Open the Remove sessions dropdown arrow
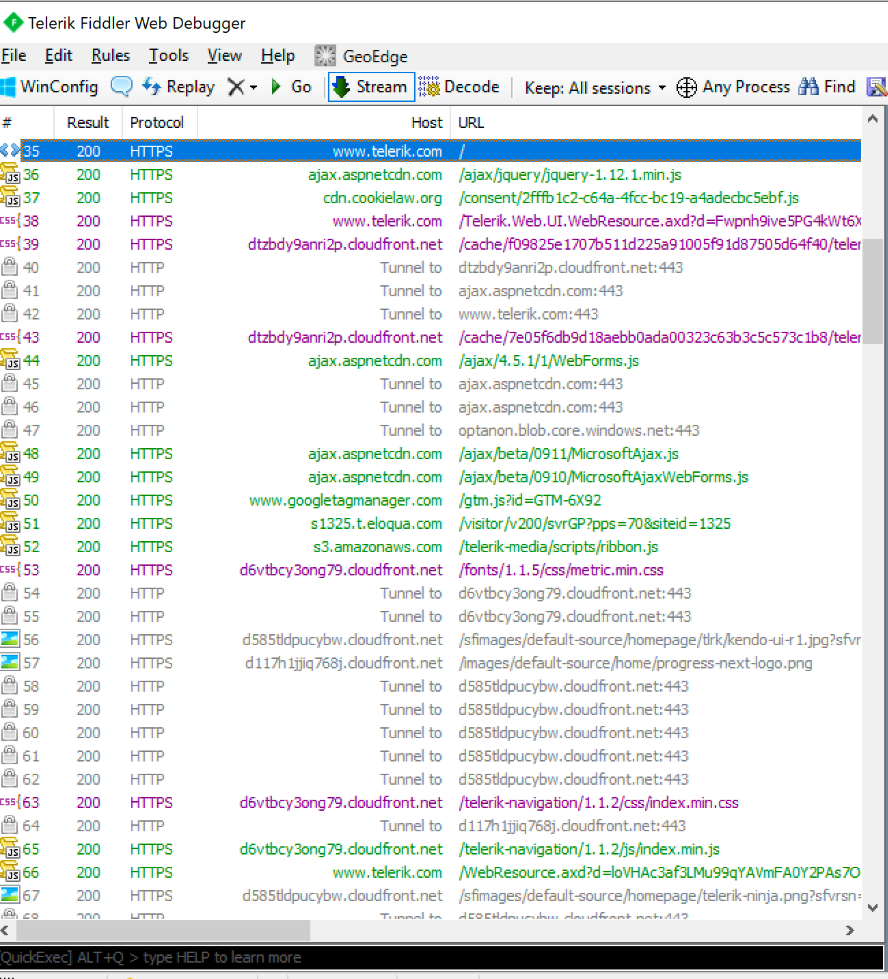888x979 pixels. point(253,87)
